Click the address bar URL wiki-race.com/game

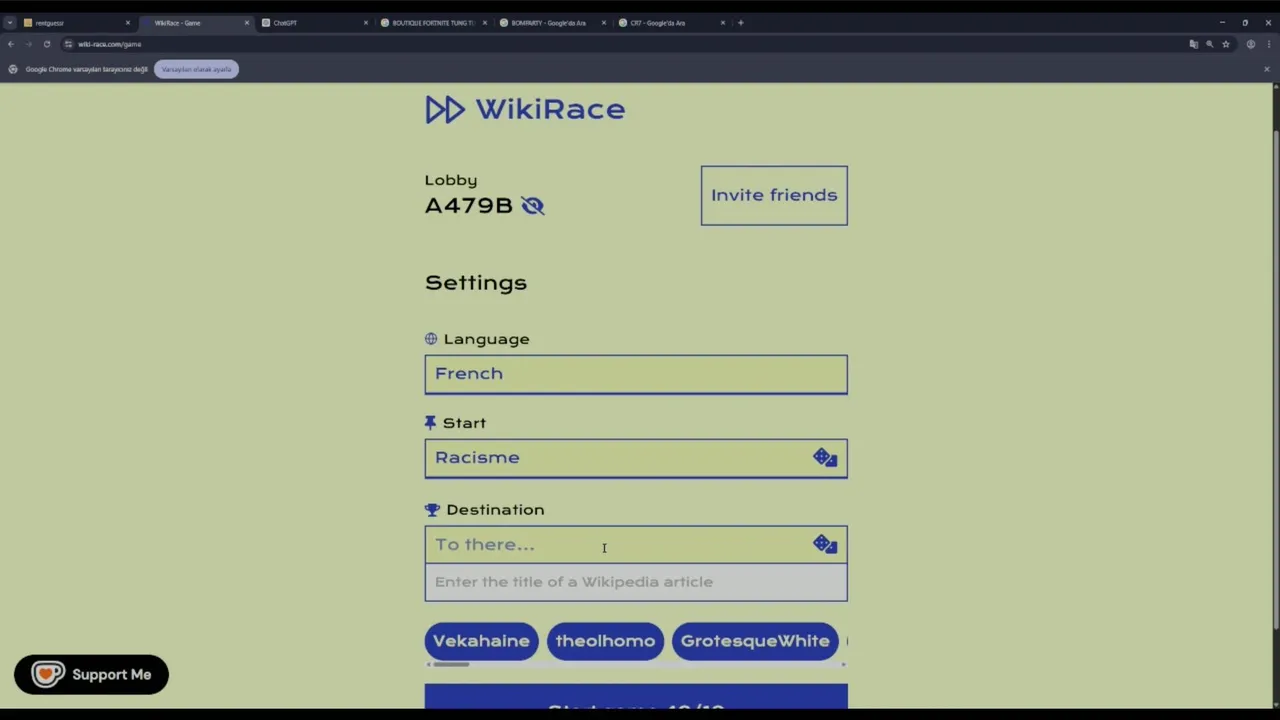coord(110,44)
